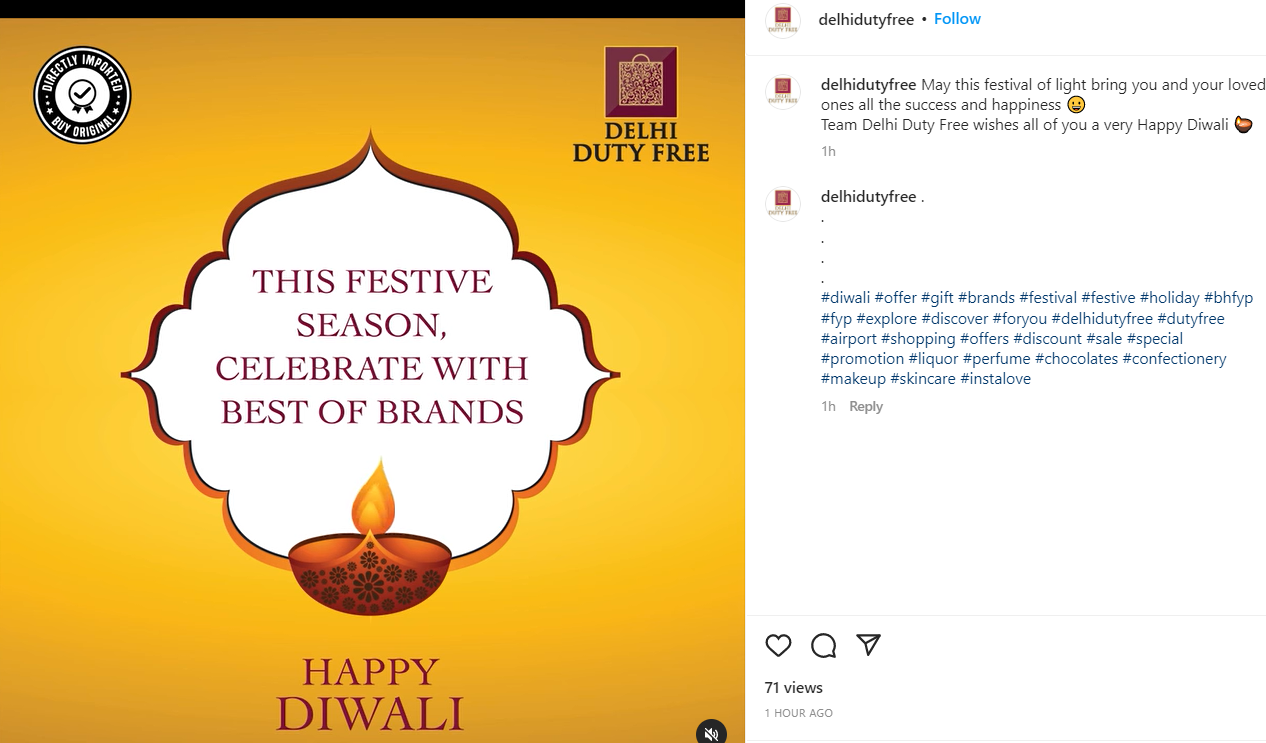The width and height of the screenshot is (1266, 743).
Task: Click the avatar beside the hashtags comment
Action: pos(783,203)
